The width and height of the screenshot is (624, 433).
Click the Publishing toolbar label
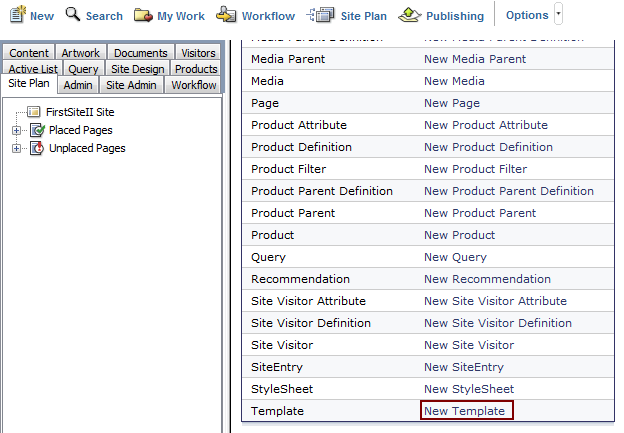(455, 16)
